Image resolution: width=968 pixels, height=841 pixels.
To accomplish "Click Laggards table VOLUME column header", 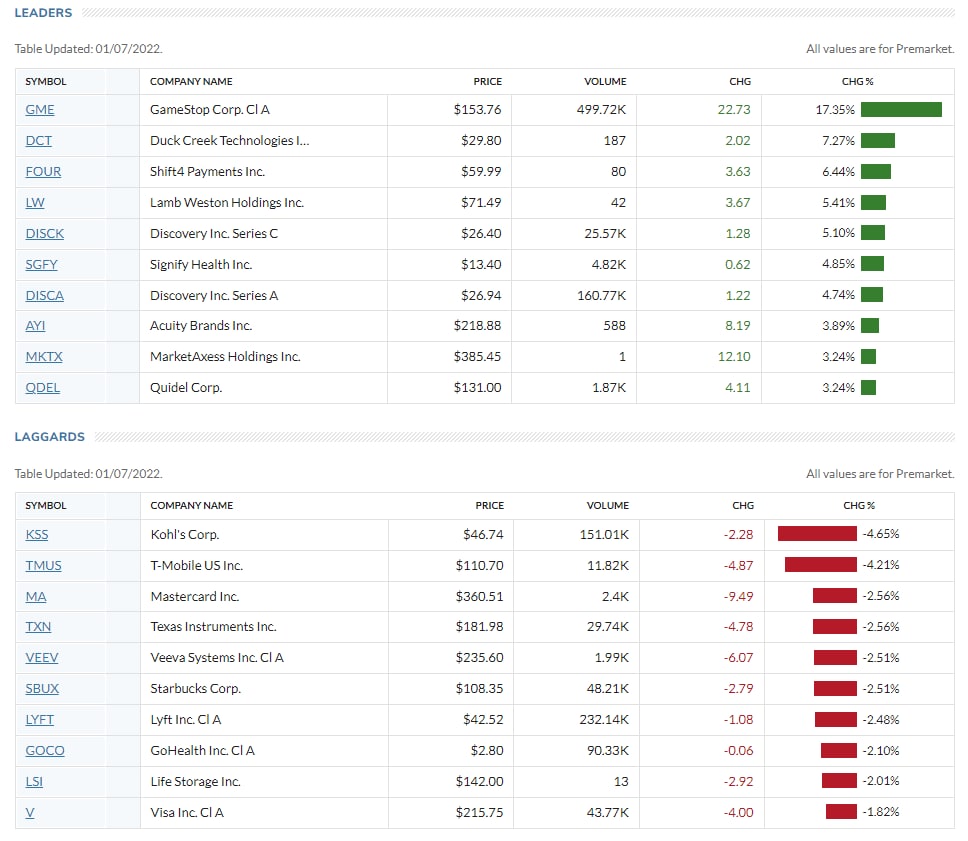I will [x=607, y=506].
